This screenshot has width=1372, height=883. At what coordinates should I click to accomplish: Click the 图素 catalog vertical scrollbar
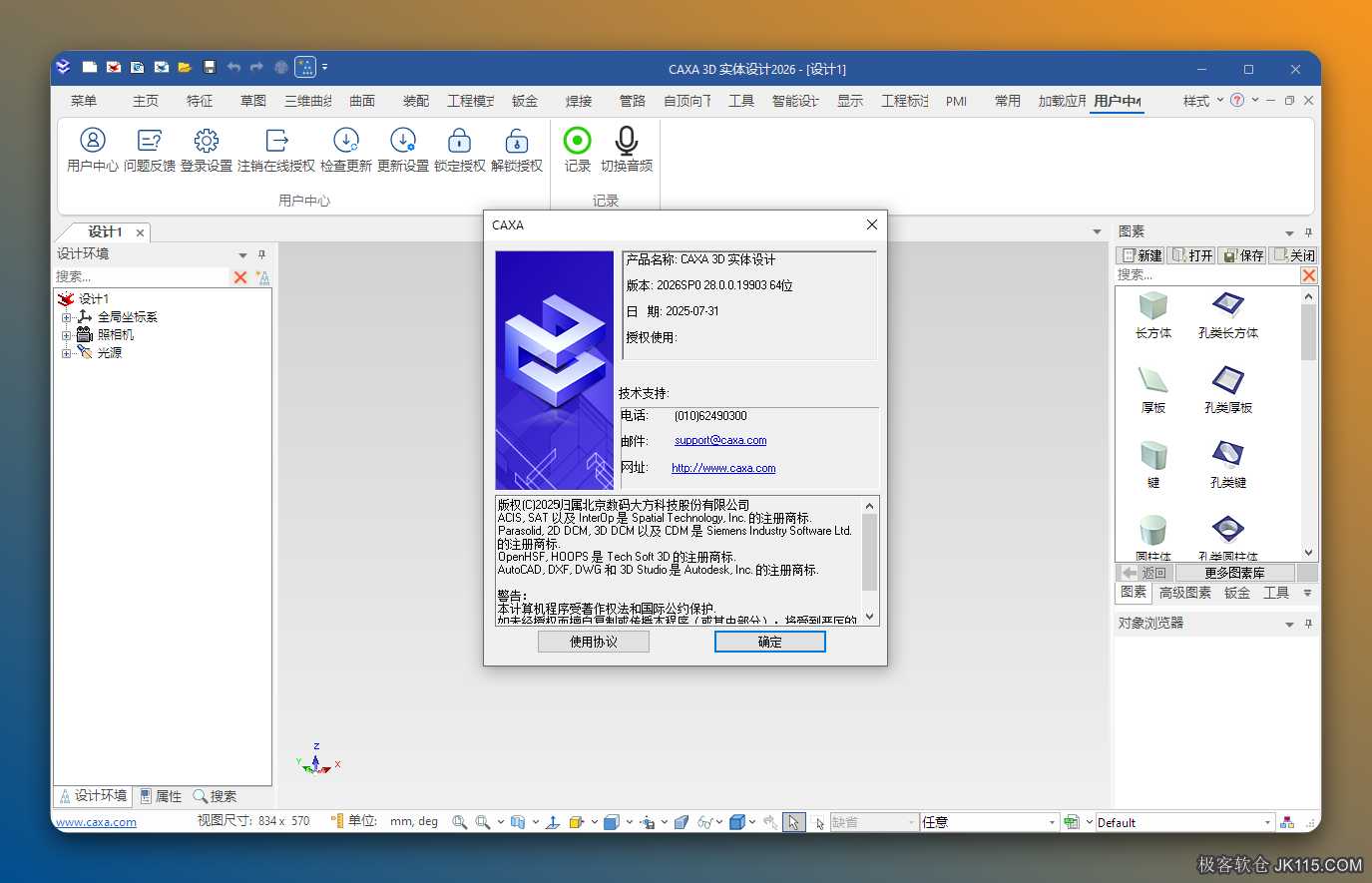coord(1308,423)
